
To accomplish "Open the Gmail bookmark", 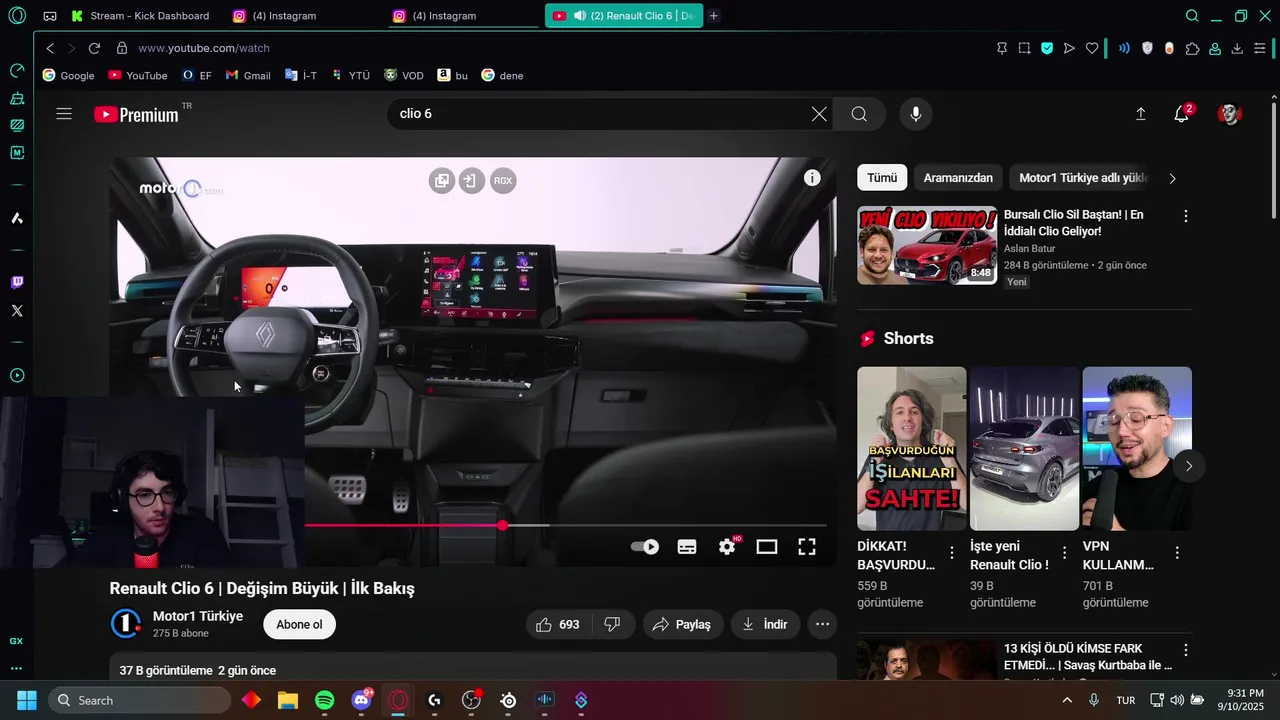I will (x=248, y=75).
